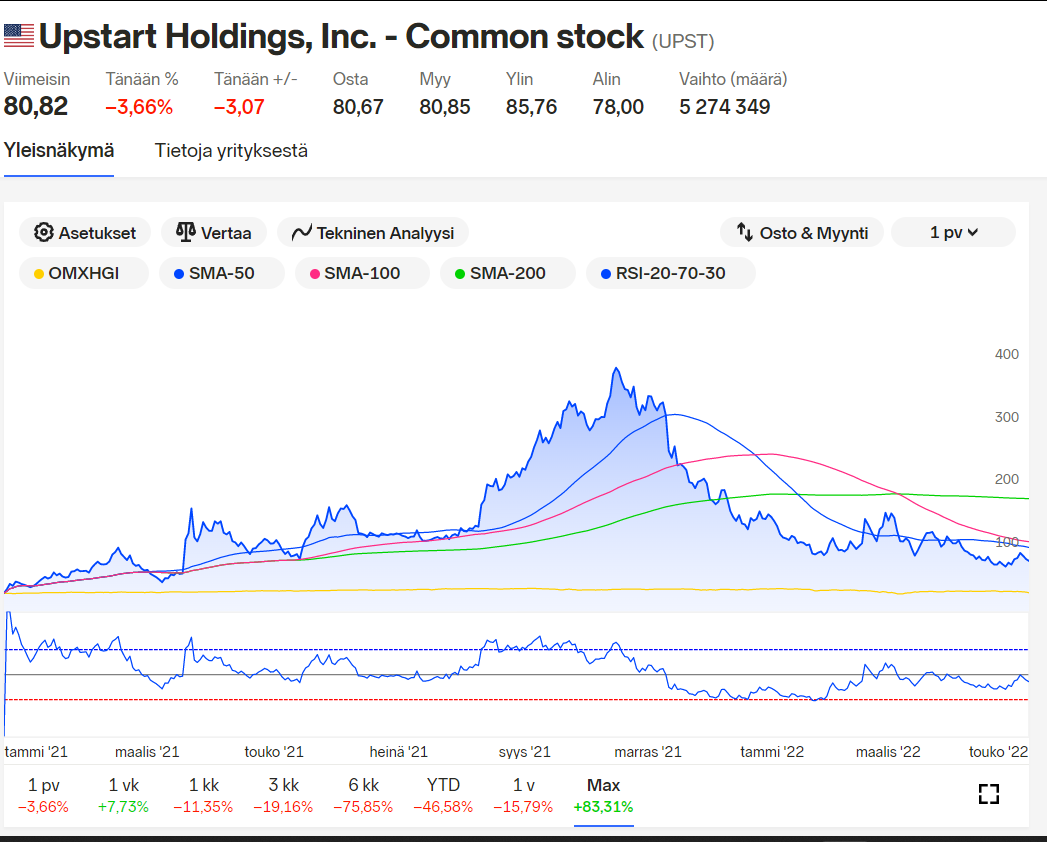Open the Tietoja yrityksestä tab
1047x842 pixels.
231,151
